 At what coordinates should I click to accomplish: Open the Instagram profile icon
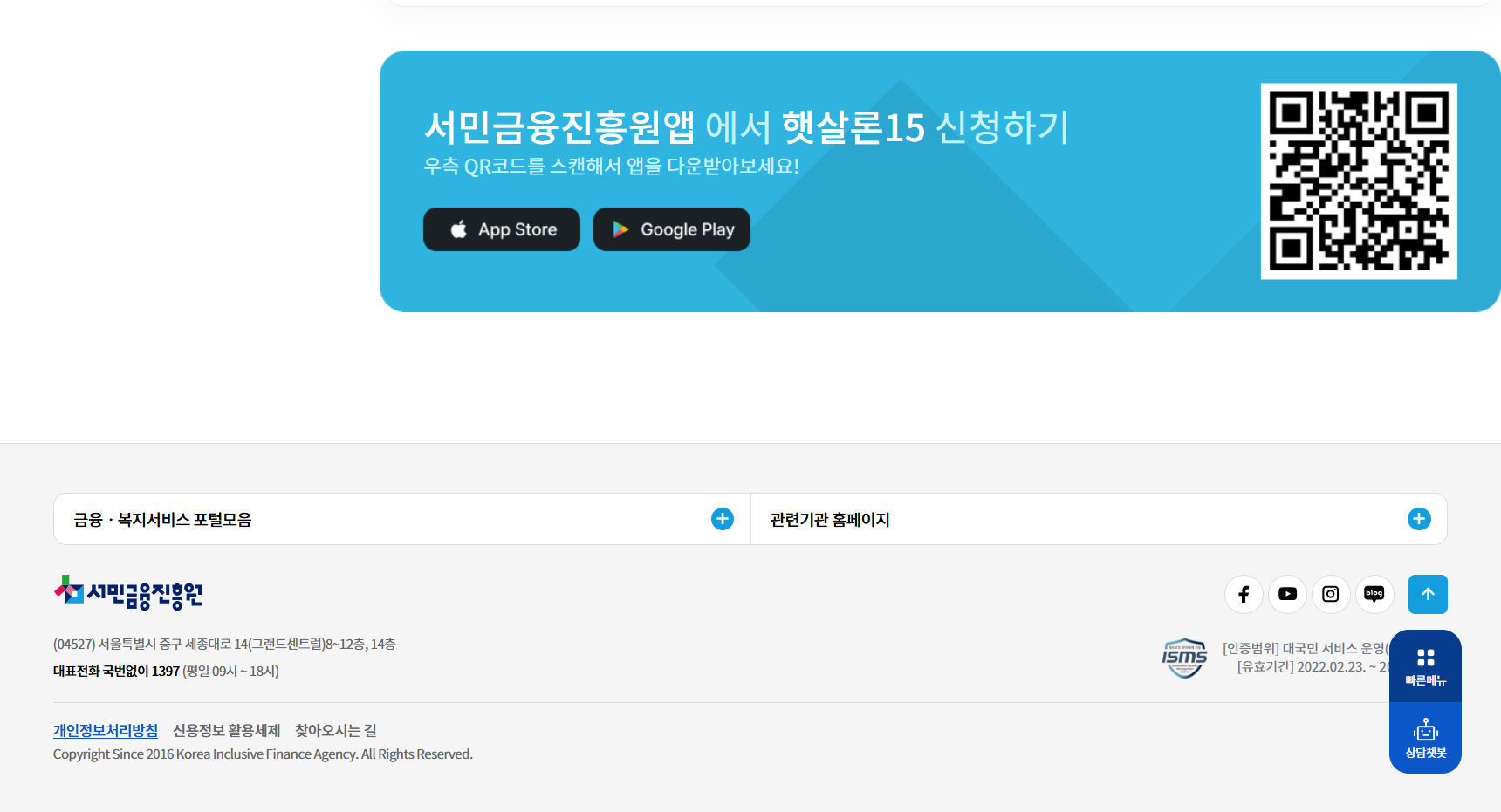pos(1331,594)
